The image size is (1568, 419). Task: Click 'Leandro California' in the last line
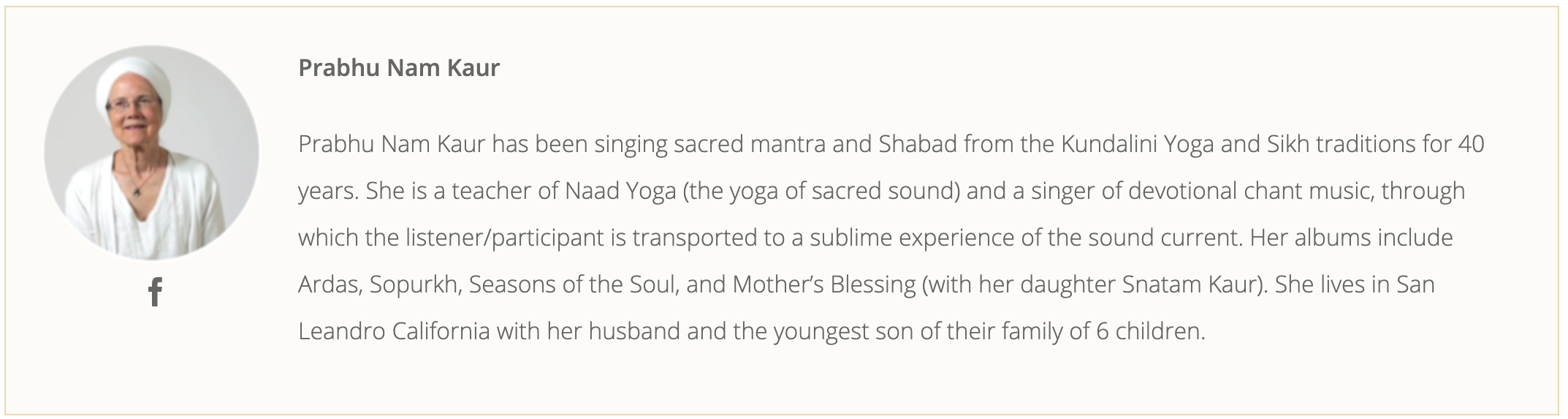[x=394, y=331]
